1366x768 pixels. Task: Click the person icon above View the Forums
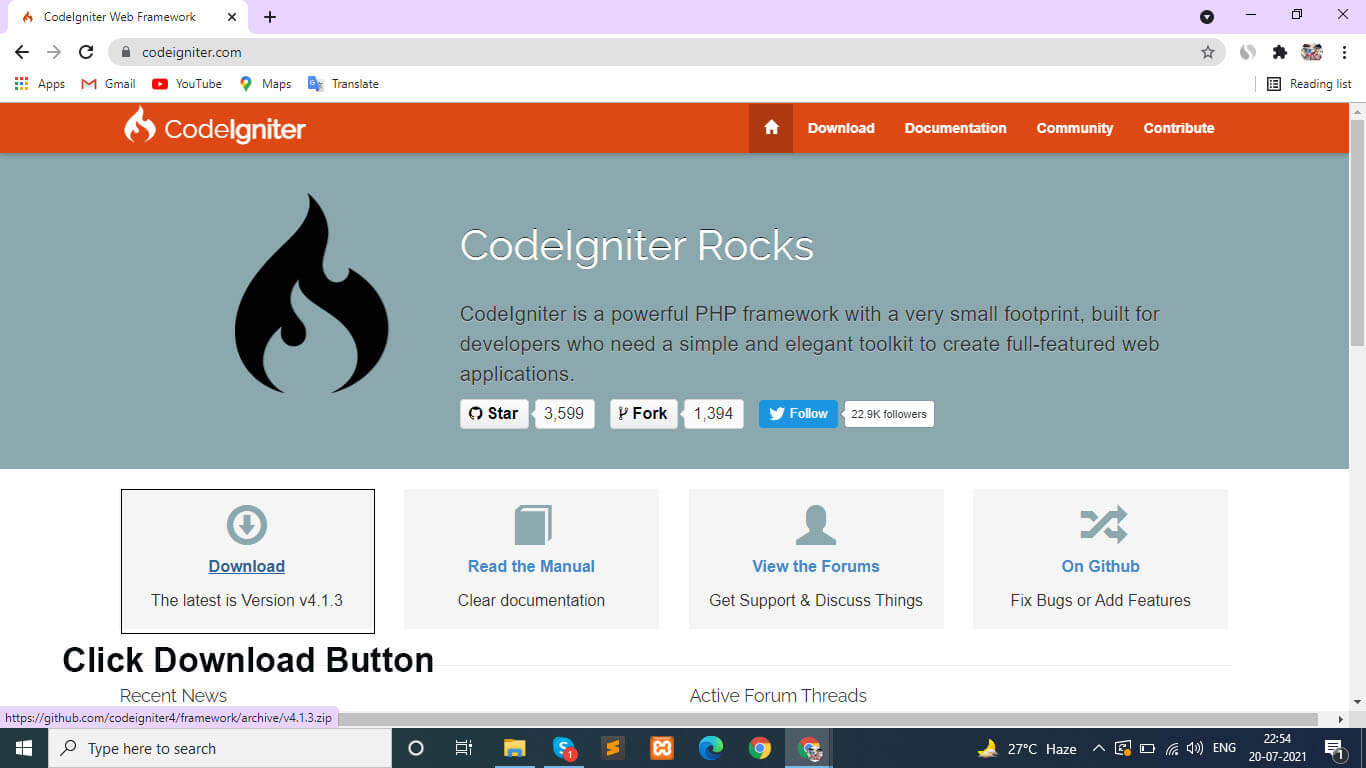(x=815, y=524)
